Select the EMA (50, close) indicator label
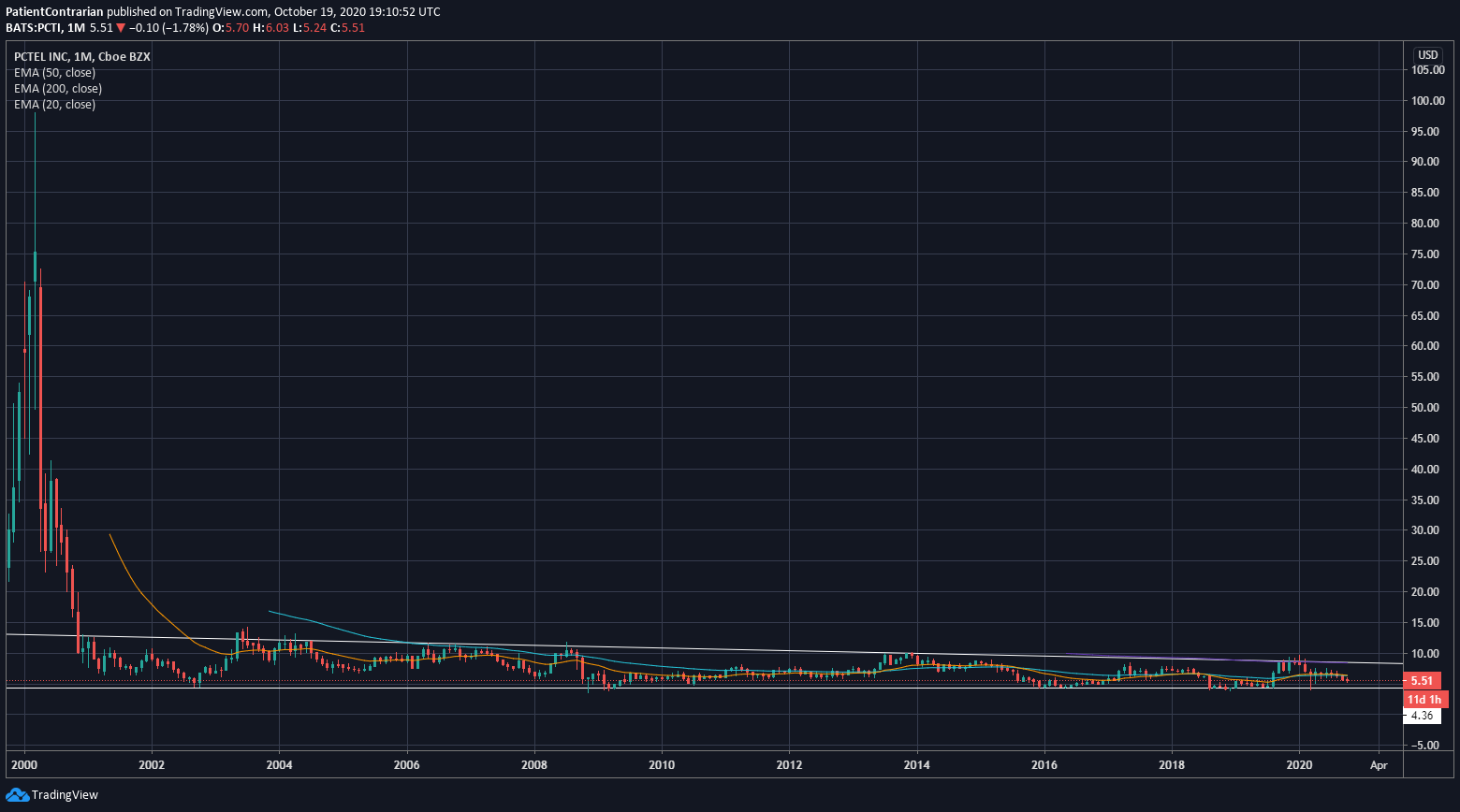The width and height of the screenshot is (1460, 812). [x=54, y=72]
